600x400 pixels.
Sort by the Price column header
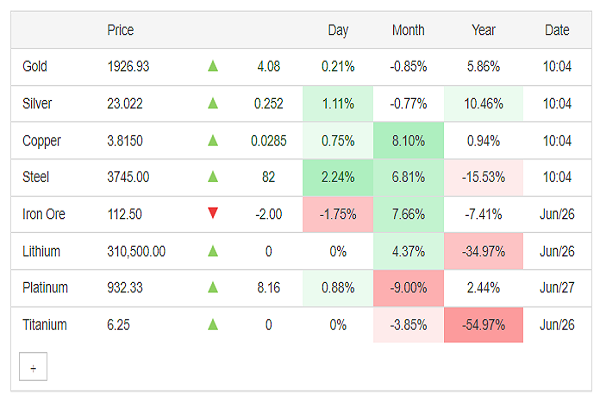point(120,31)
